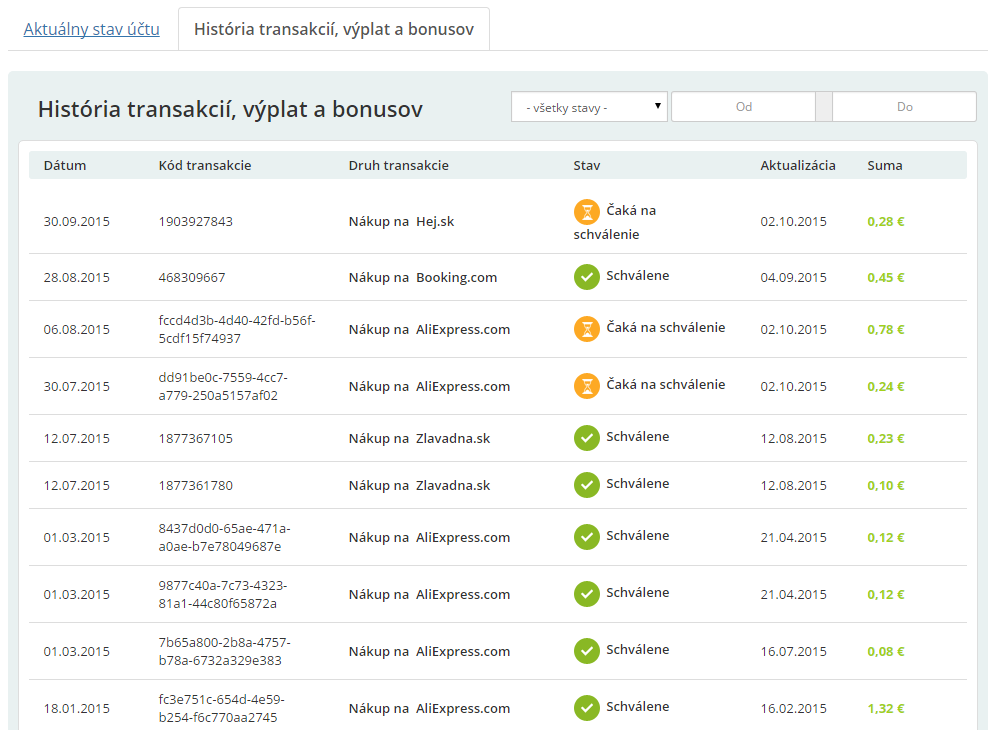The height and width of the screenshot is (730, 996).
Task: Click the 'Stav' column header
Action: 586,165
